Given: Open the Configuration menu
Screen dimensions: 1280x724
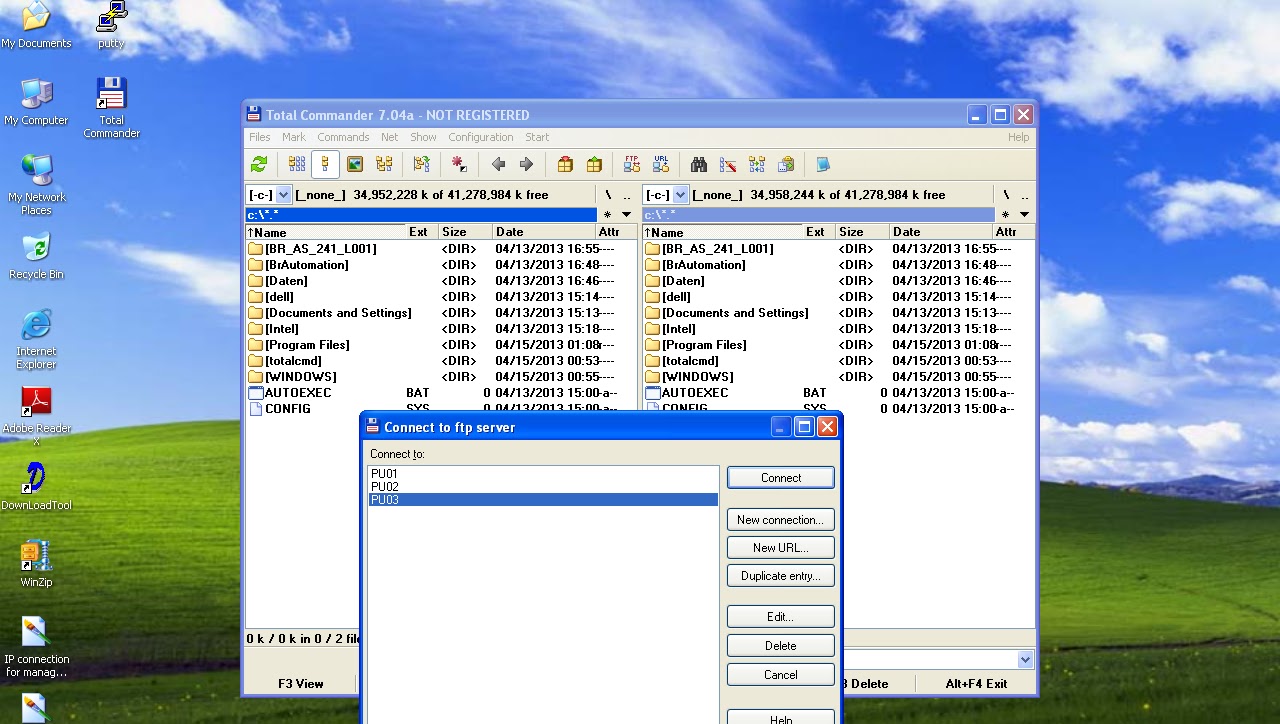Looking at the screenshot, I should point(481,137).
